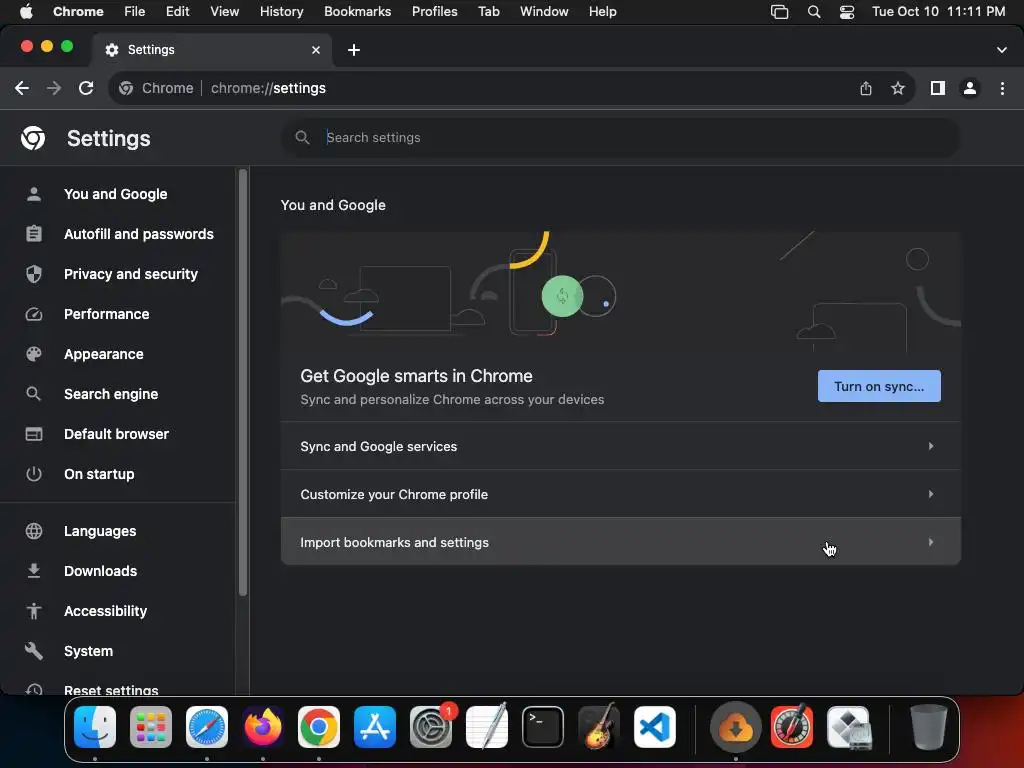Open macOS Control Center icon
Viewport: 1024px width, 768px height.
pyautogui.click(x=847, y=12)
